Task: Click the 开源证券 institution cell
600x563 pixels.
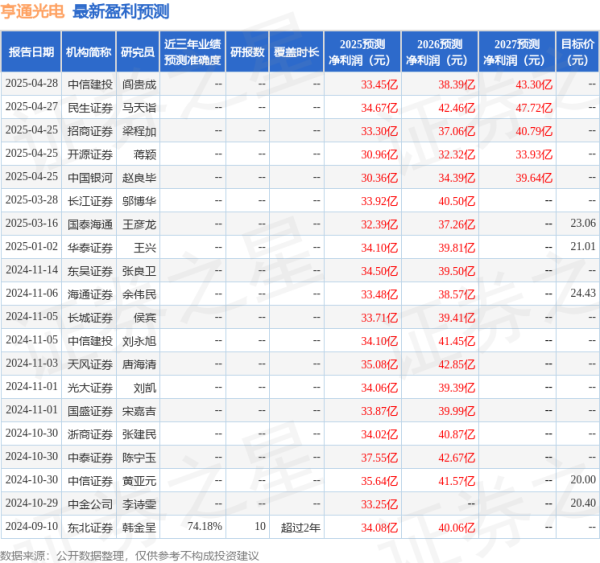Action: click(90, 154)
